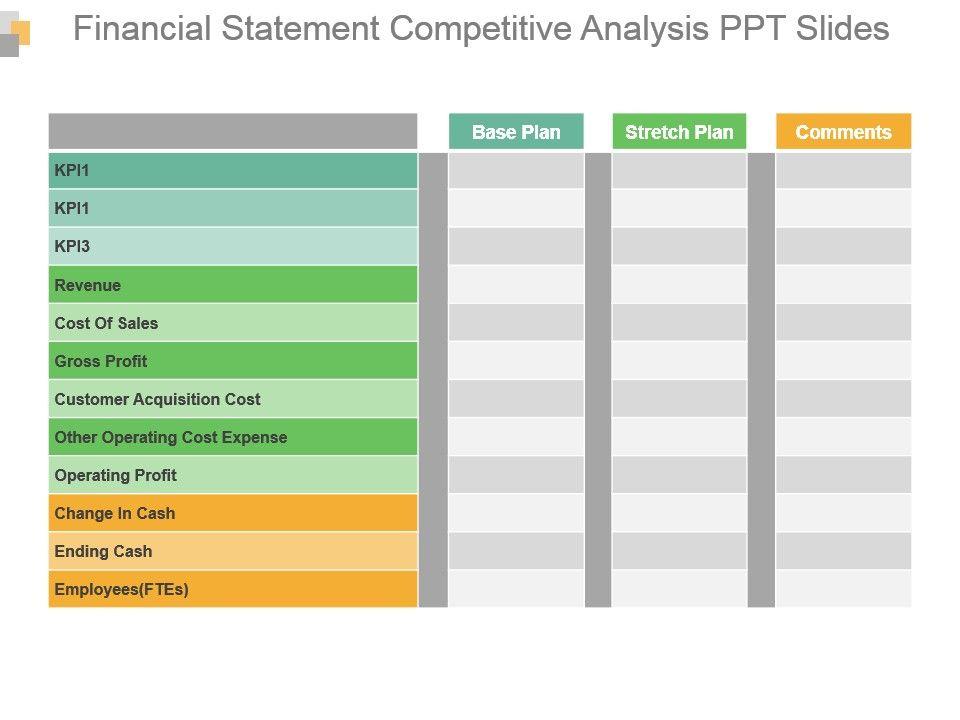Click the Comments cell for KPI3

pyautogui.click(x=843, y=246)
